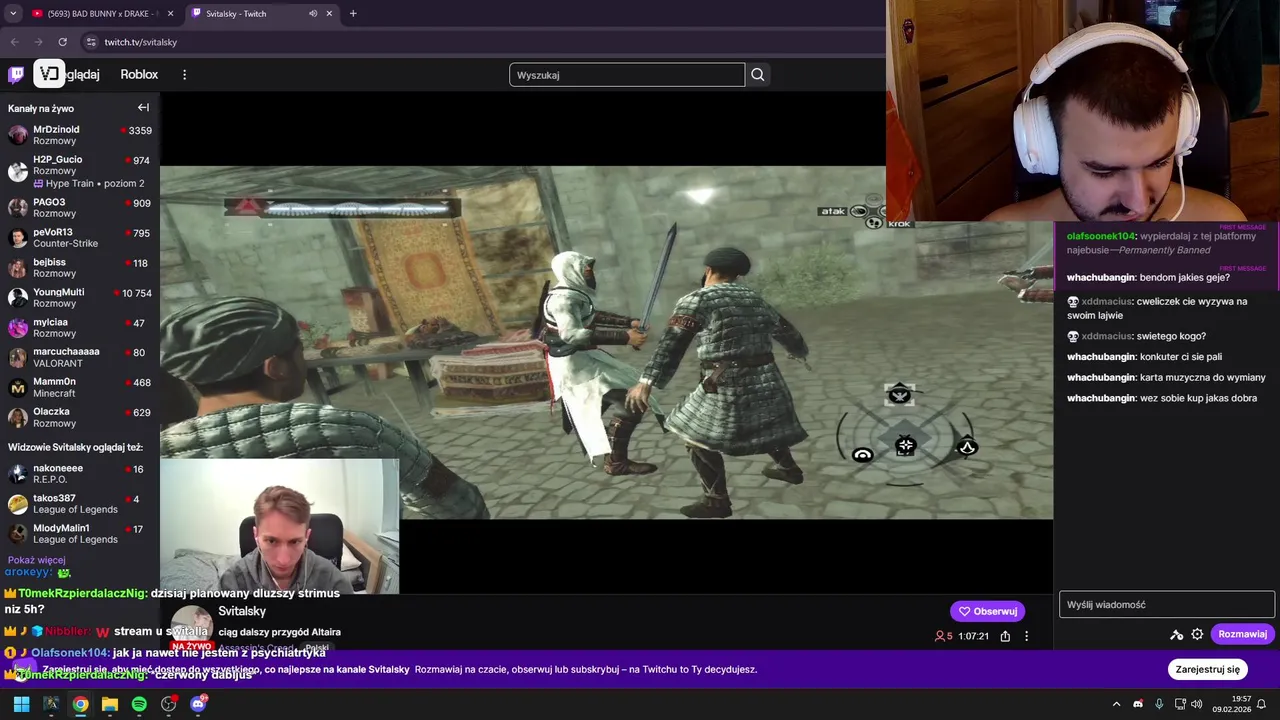The width and height of the screenshot is (1280, 720).
Task: Go back in the browser
Action: [14, 42]
